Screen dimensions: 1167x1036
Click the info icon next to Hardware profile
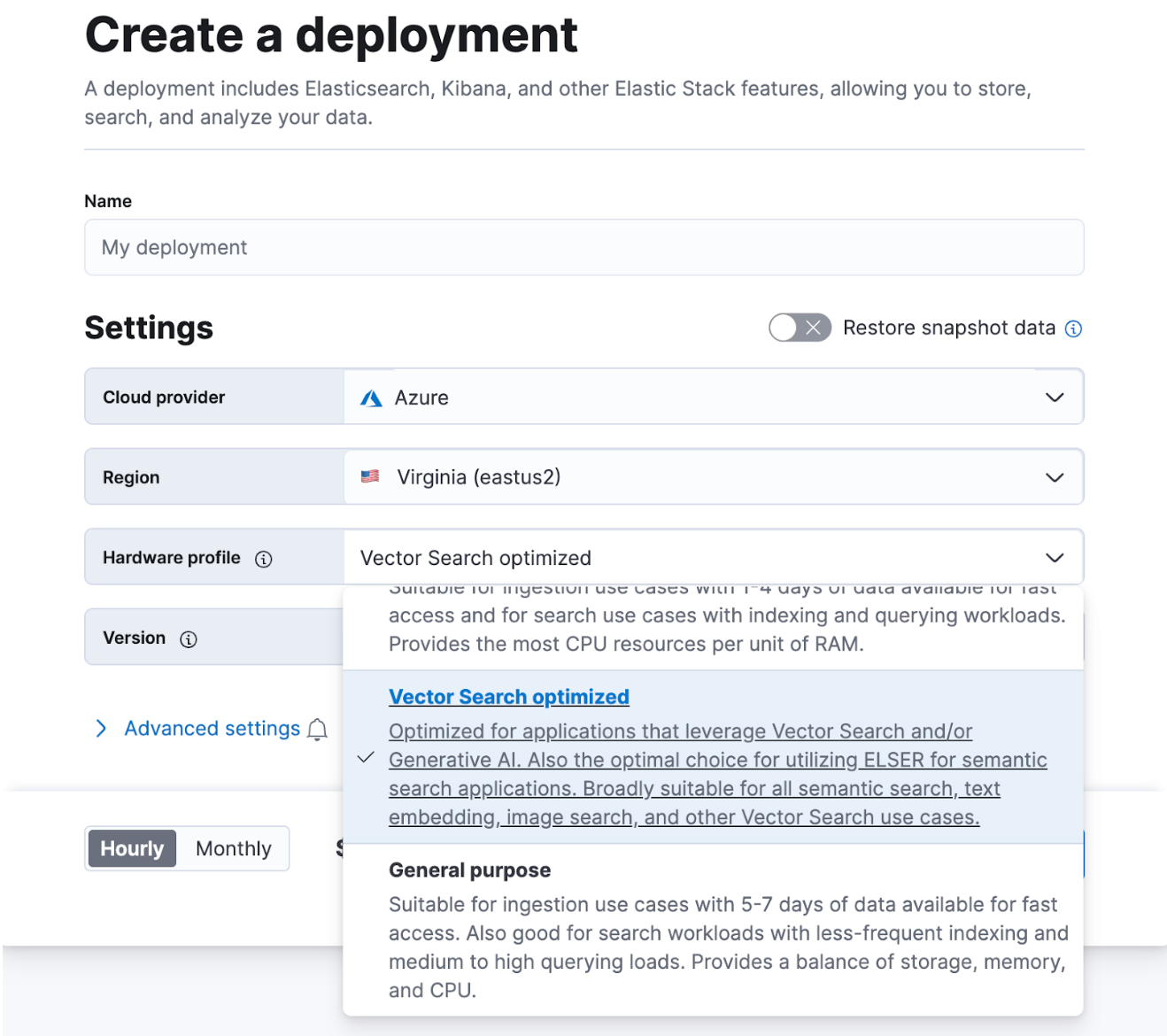pos(263,558)
